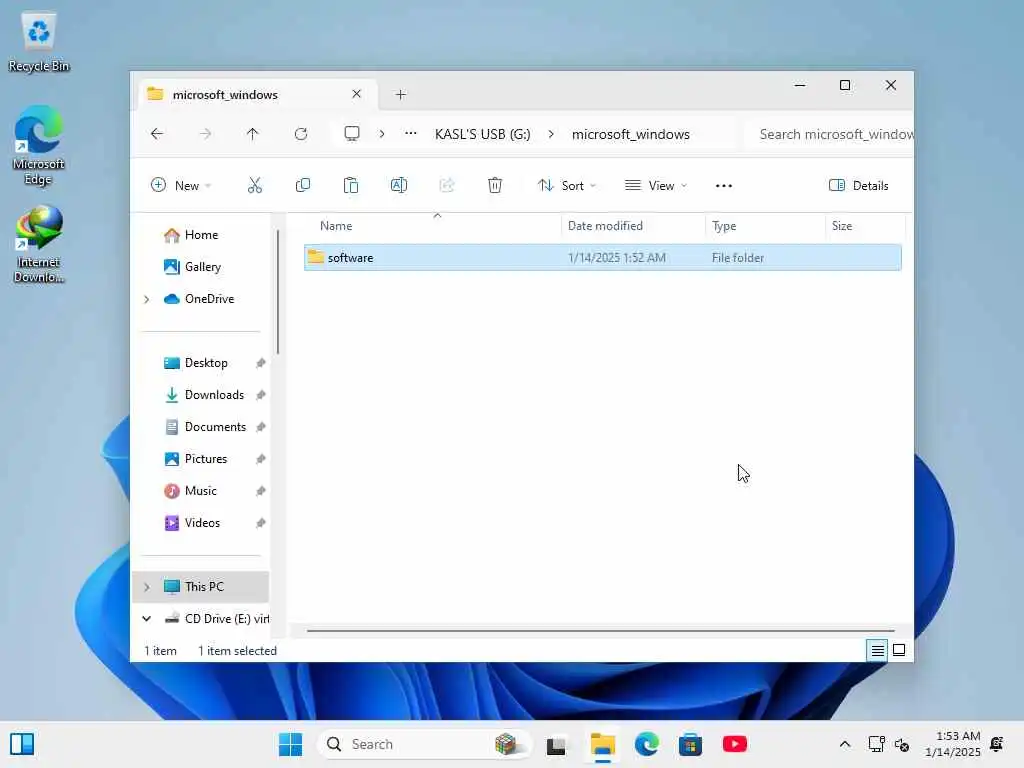Click the Cut scissors icon
Viewport: 1024px width, 768px height.
click(255, 185)
